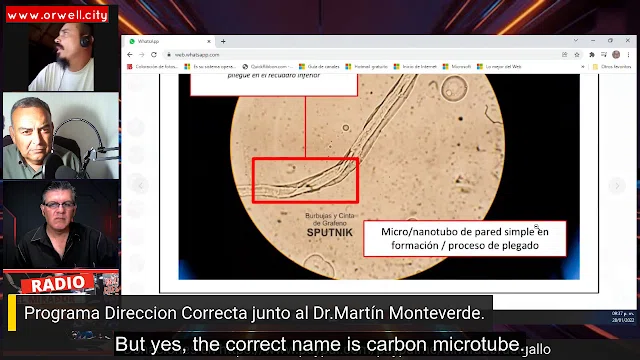Select the WhatsApp browser tab
This screenshot has width=640, height=360.
[169, 41]
